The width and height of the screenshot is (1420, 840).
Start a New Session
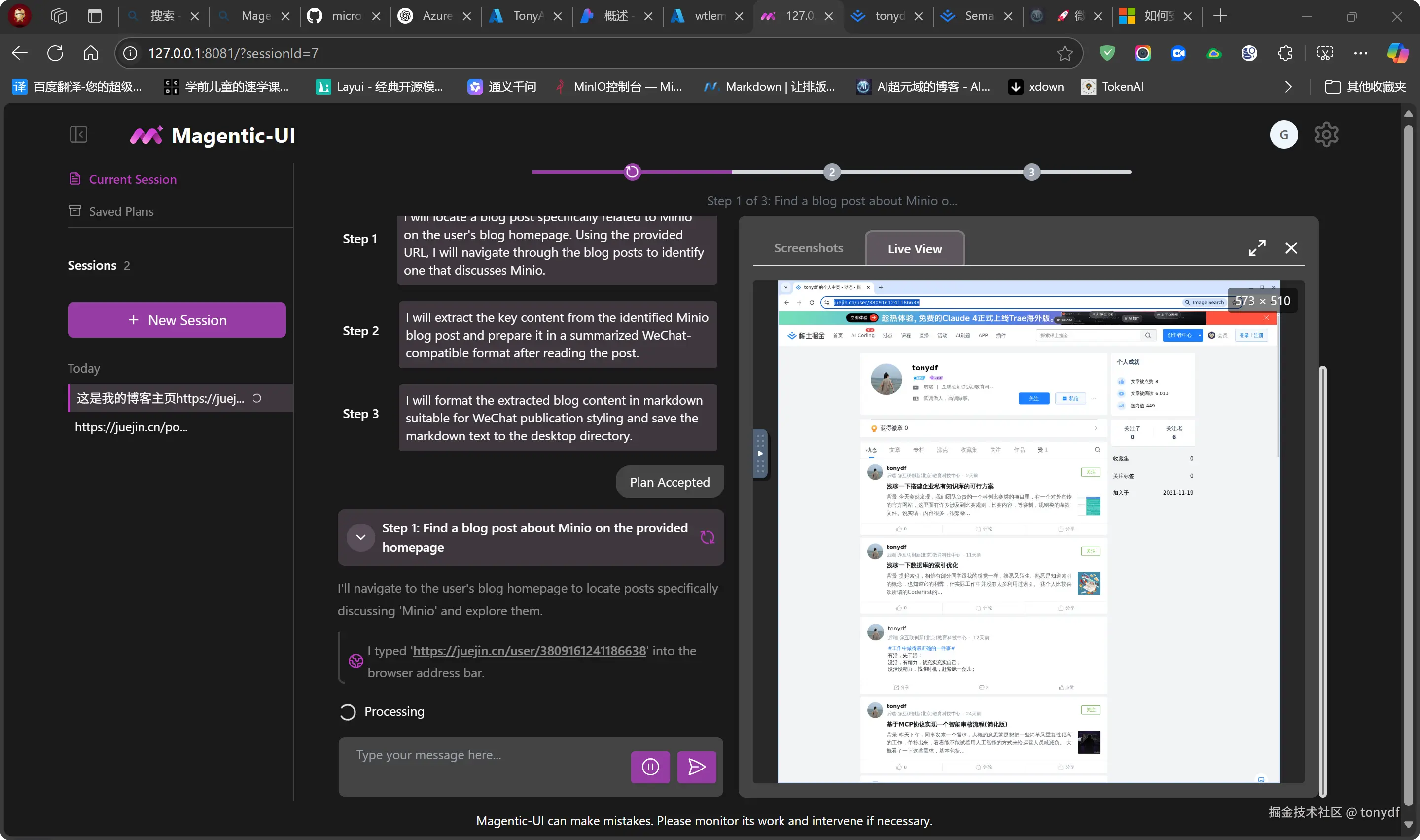177,320
